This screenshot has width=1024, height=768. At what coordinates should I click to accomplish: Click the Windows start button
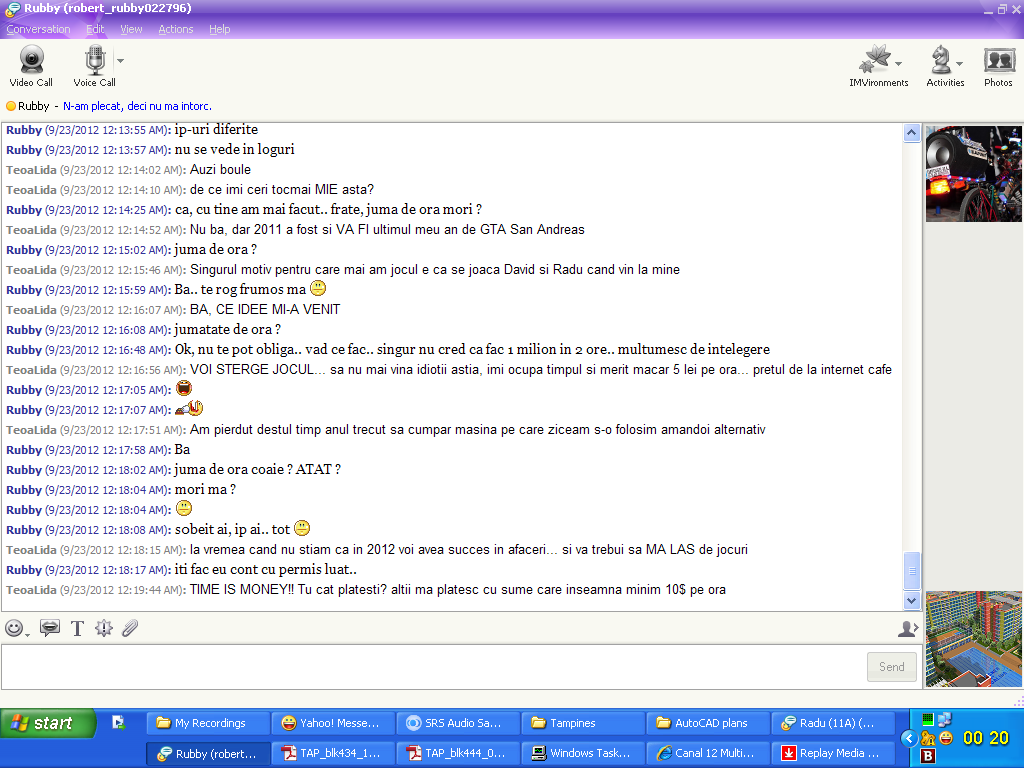[47, 723]
